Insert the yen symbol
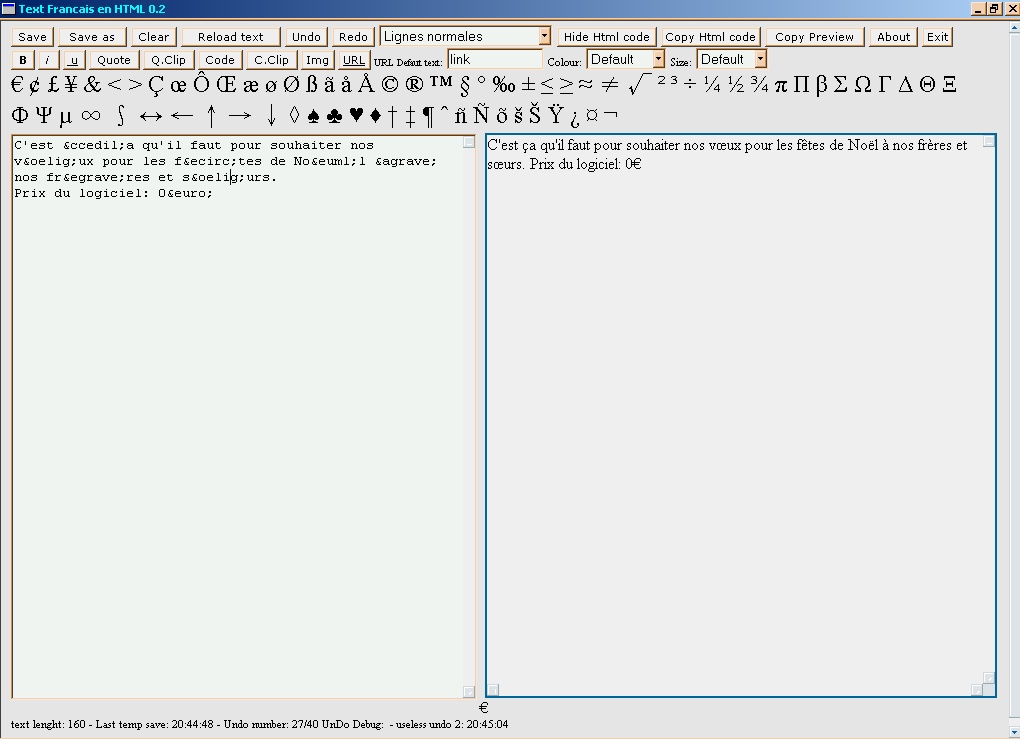 pos(72,85)
